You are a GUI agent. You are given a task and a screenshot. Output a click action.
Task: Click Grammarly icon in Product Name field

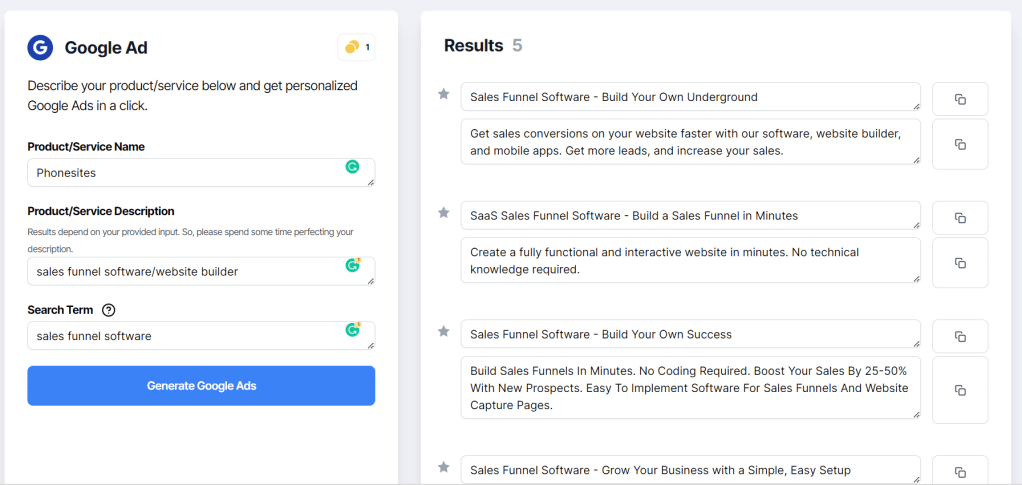(352, 167)
